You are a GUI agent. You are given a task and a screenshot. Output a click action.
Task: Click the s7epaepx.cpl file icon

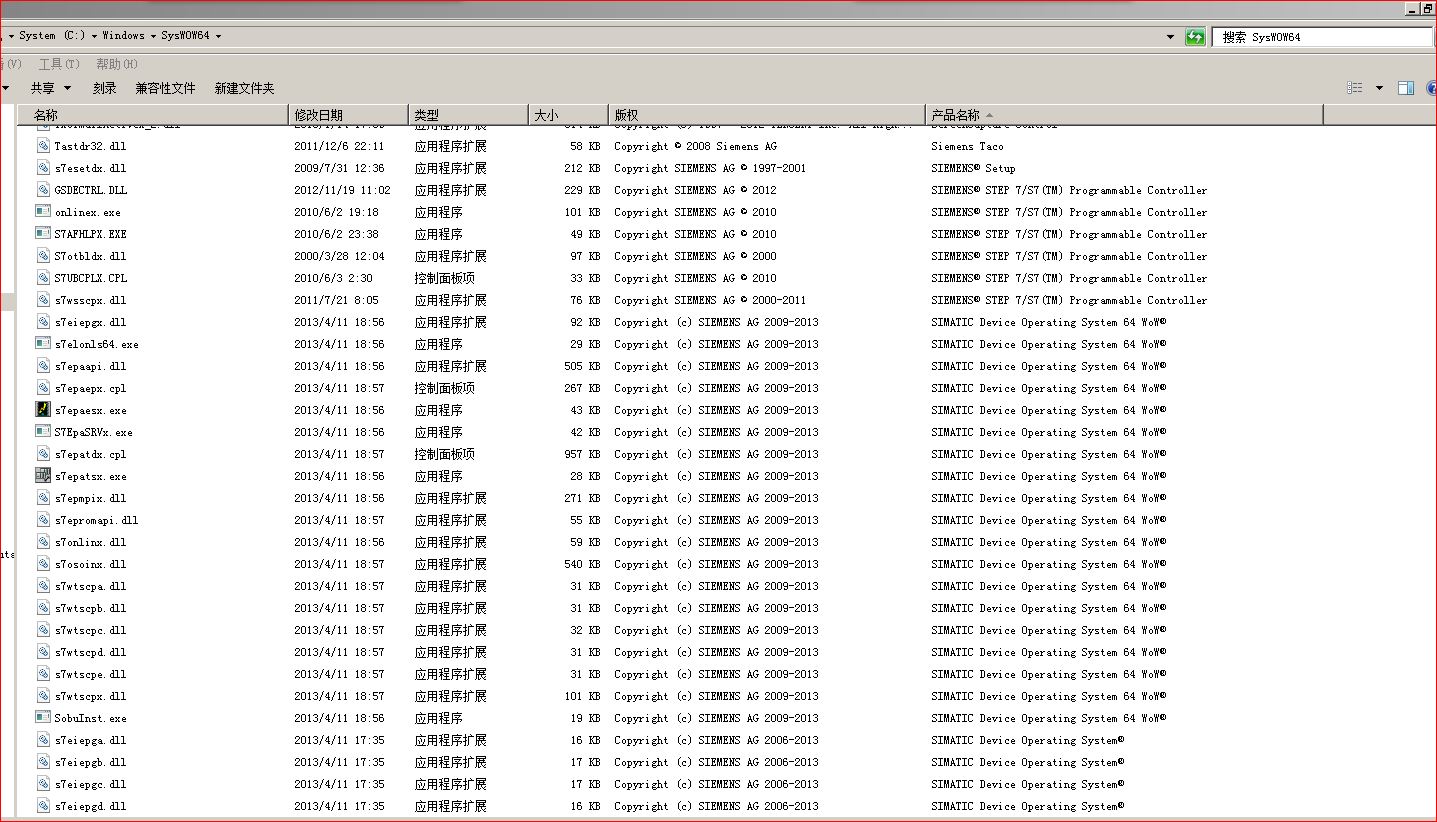(x=43, y=388)
